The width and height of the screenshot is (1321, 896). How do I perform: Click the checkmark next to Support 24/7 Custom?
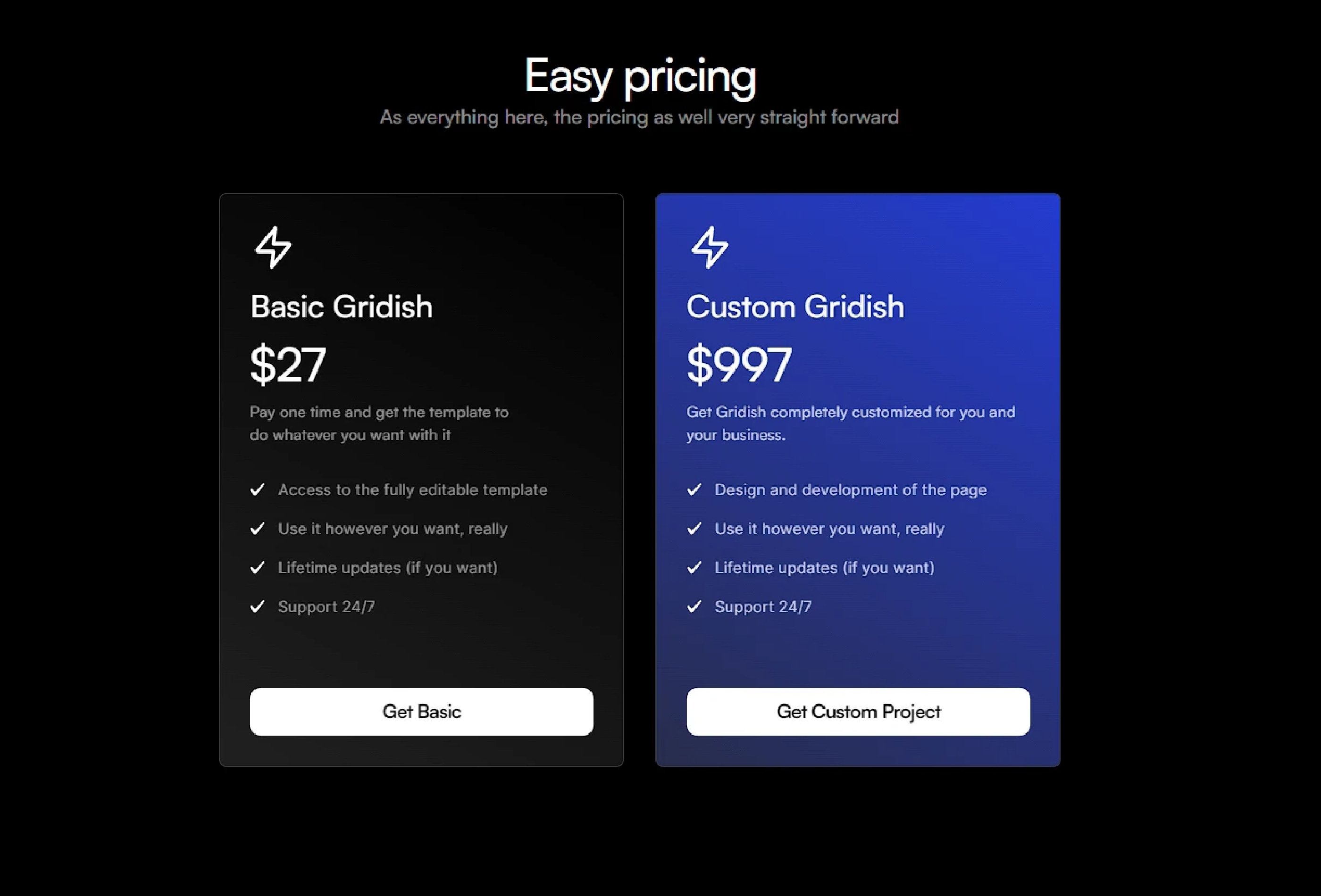[x=694, y=607]
